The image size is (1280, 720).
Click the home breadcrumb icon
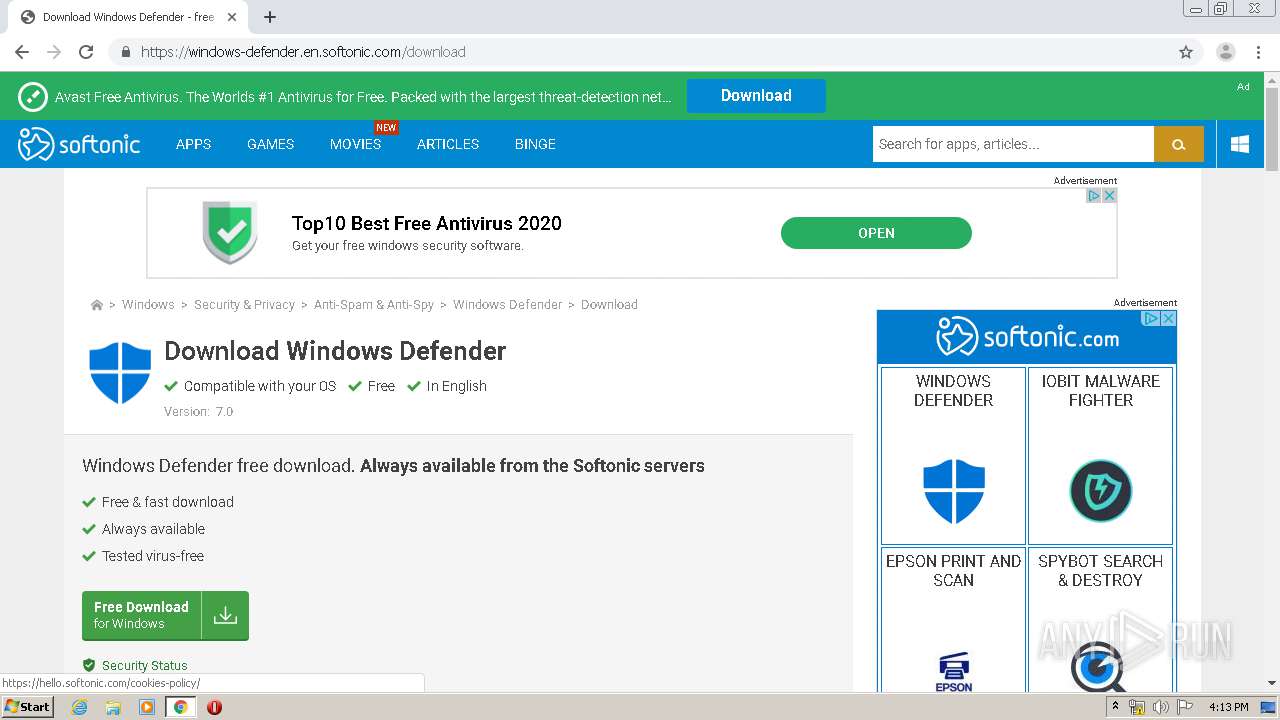(96, 305)
